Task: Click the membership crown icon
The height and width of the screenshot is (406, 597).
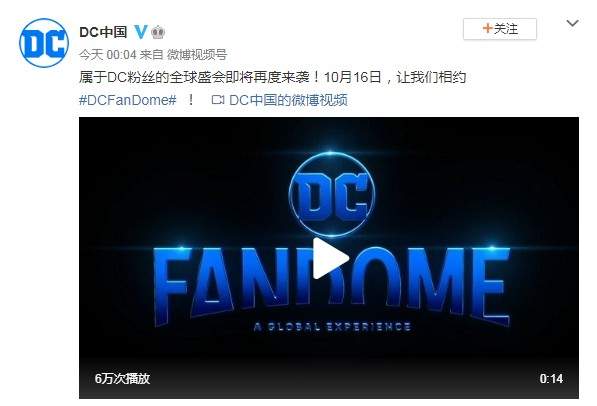Action: pyautogui.click(x=158, y=32)
